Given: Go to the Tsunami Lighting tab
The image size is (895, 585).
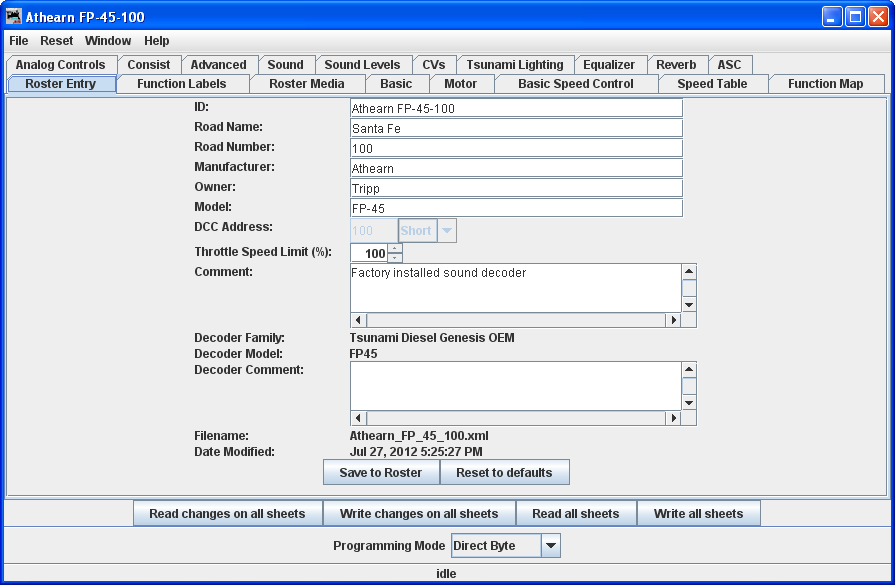Looking at the screenshot, I should 515,65.
